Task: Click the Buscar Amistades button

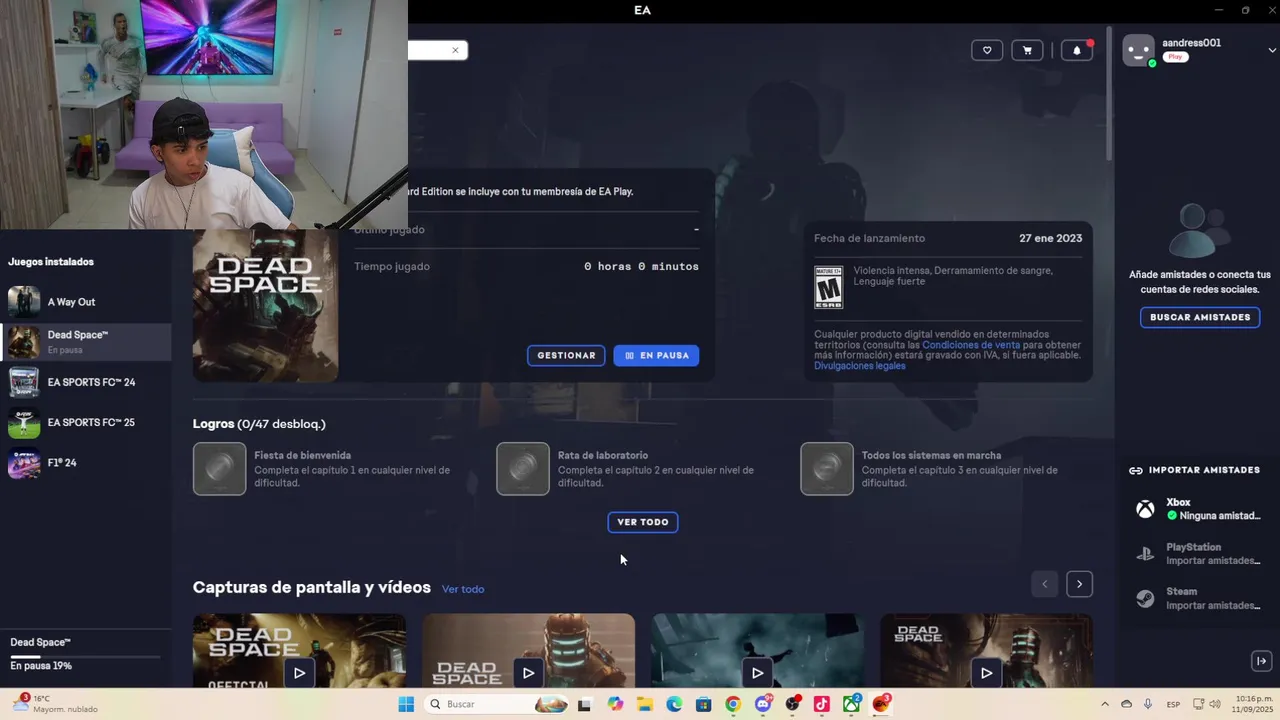Action: click(1200, 317)
